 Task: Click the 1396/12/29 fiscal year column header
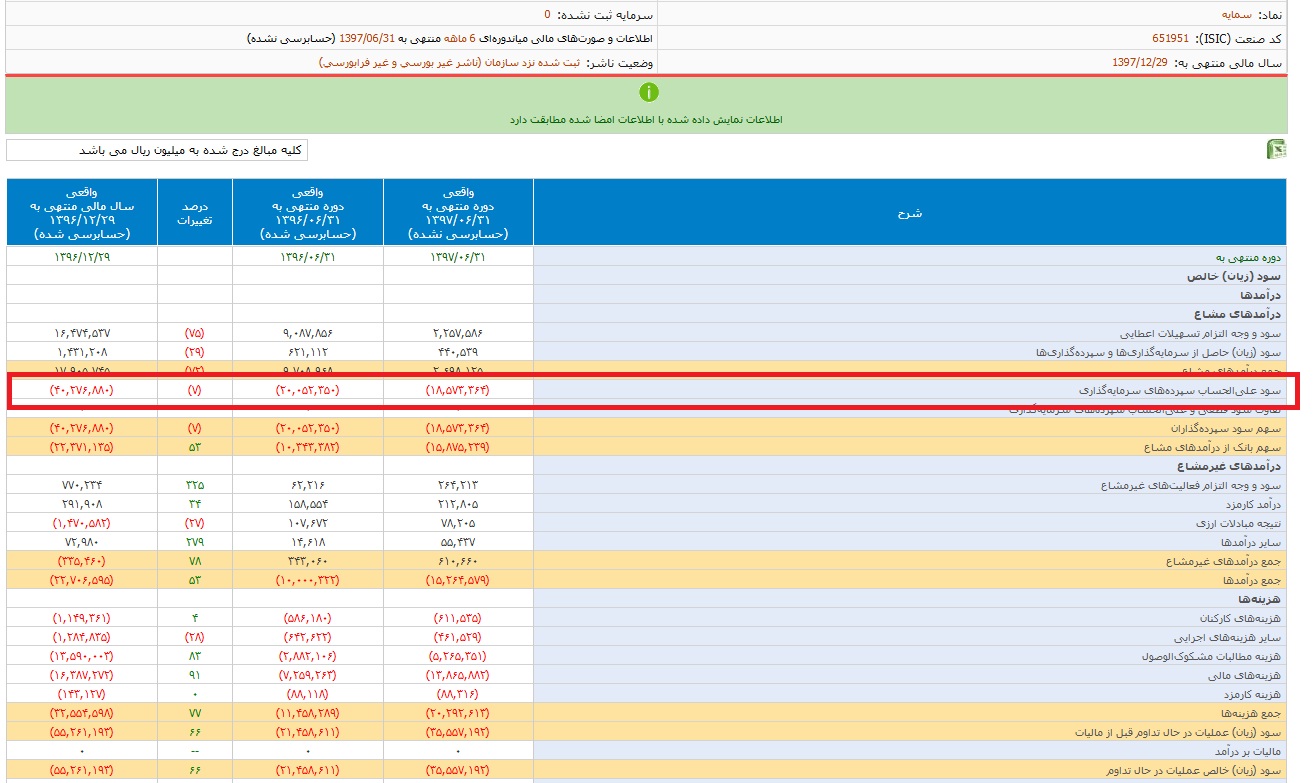(81, 213)
